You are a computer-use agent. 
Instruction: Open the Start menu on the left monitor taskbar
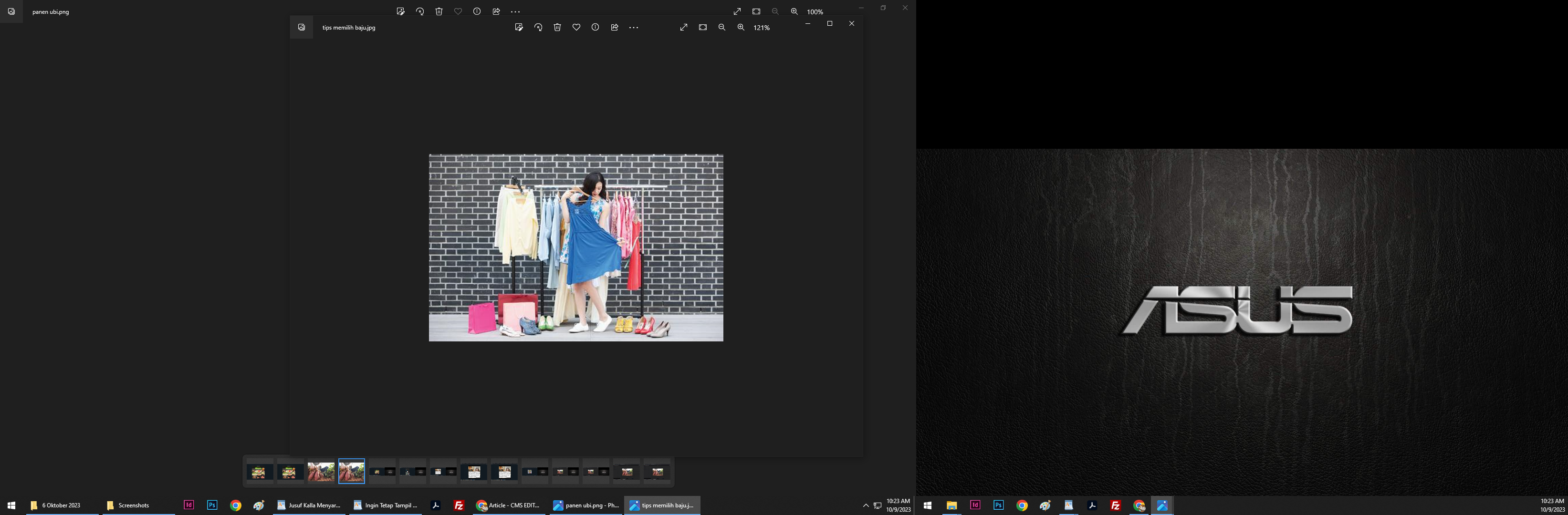click(11, 505)
